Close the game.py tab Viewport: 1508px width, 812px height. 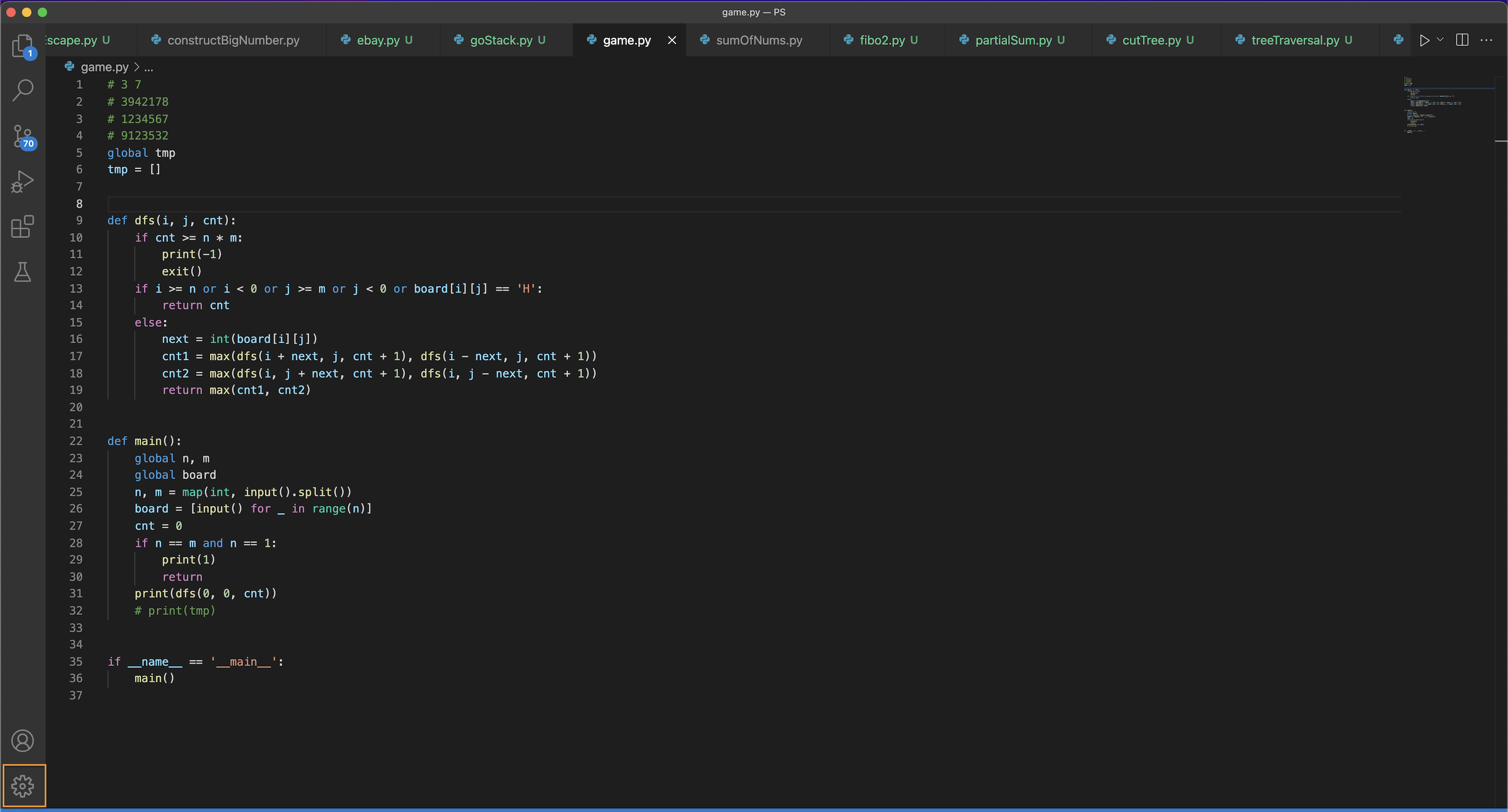(672, 40)
